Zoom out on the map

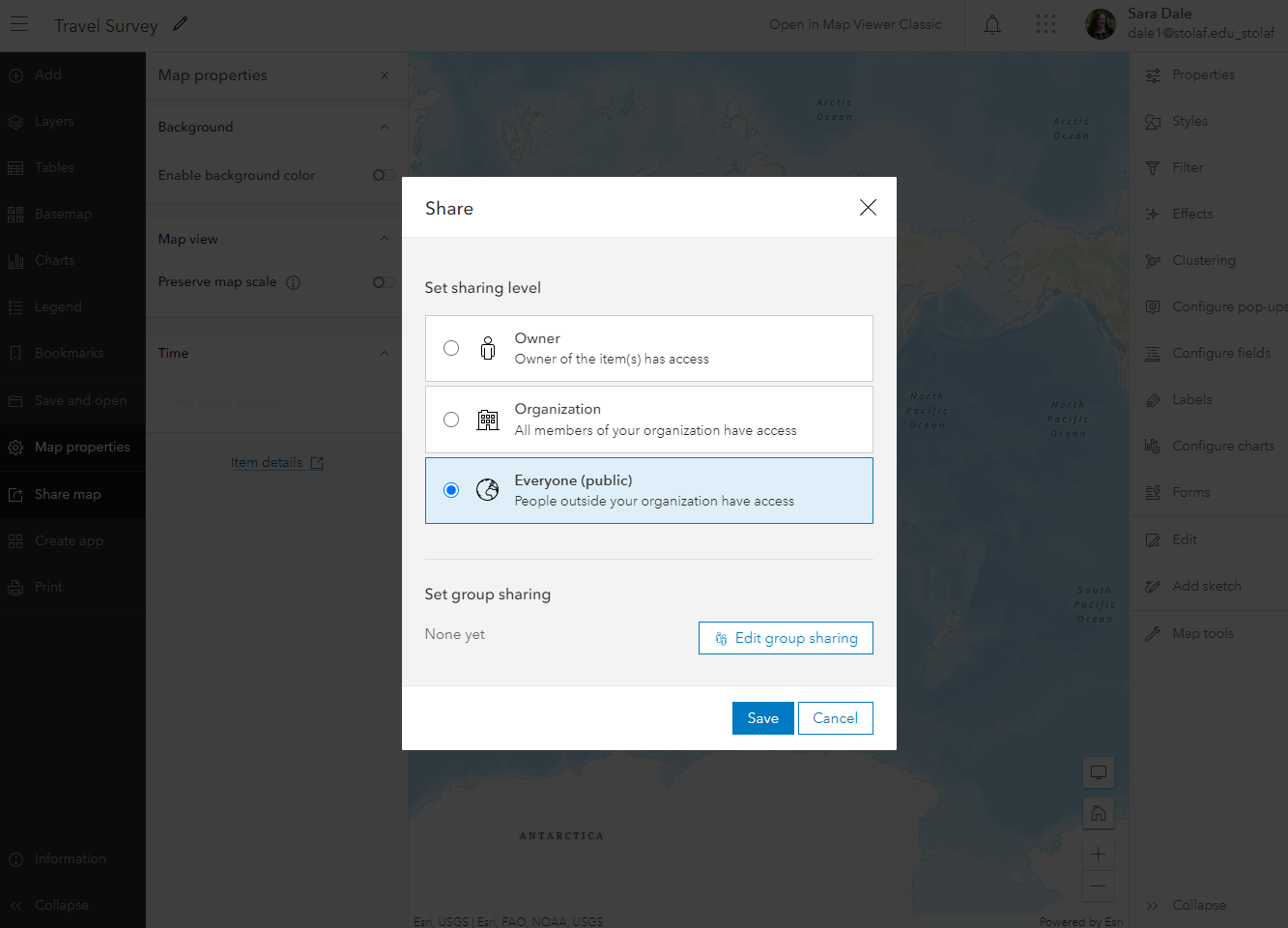coord(1099,885)
